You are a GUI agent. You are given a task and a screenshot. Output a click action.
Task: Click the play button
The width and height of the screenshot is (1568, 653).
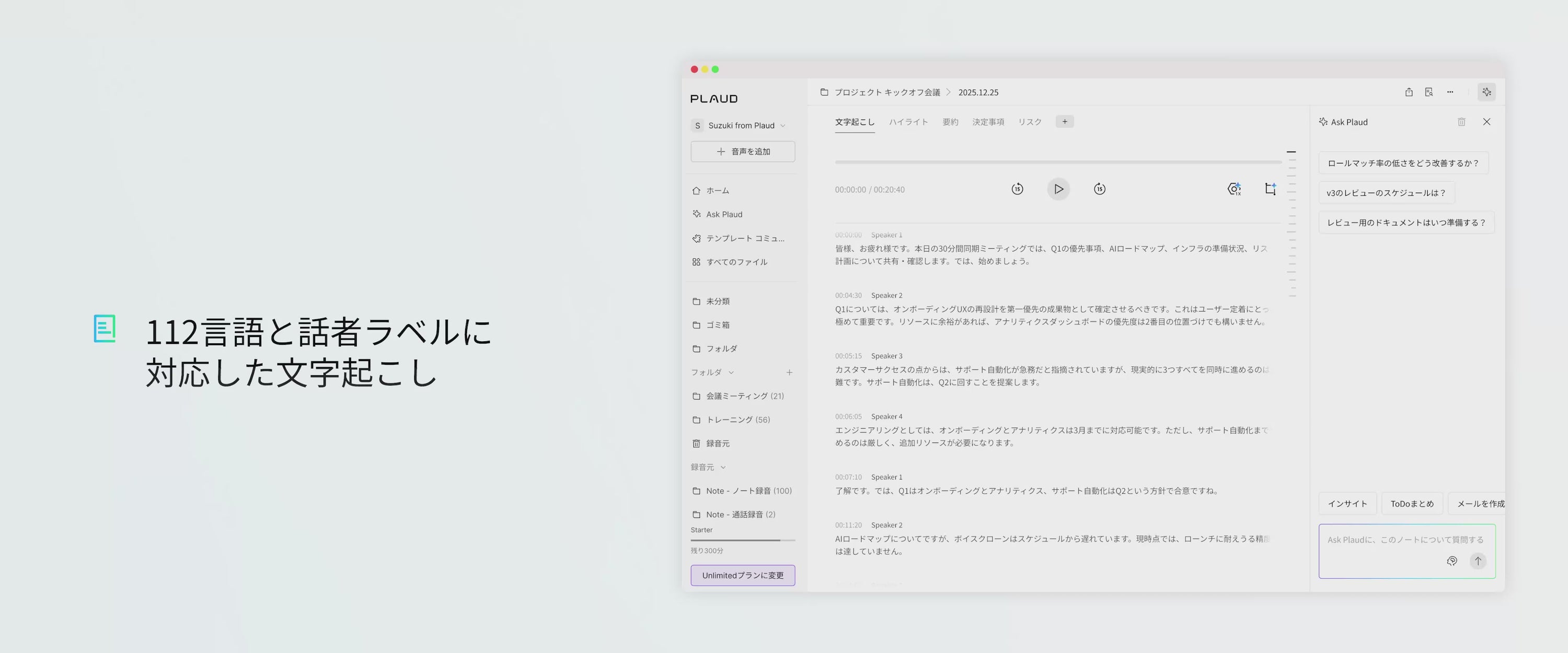click(1058, 189)
